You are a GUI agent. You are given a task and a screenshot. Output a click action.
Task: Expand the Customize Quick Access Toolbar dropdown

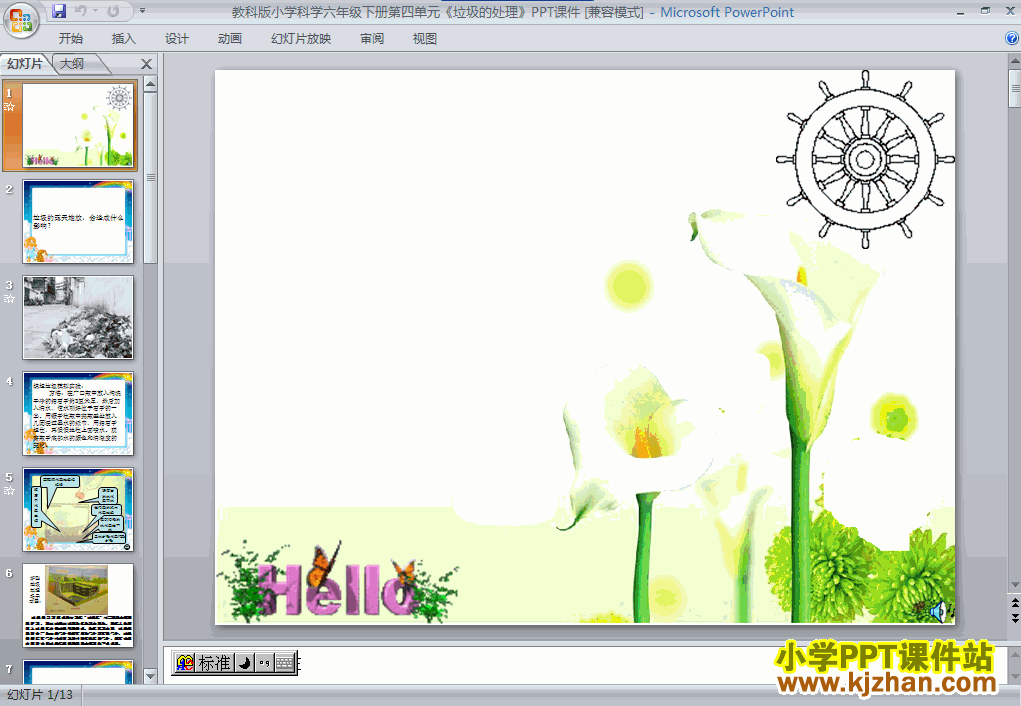pyautogui.click(x=143, y=11)
